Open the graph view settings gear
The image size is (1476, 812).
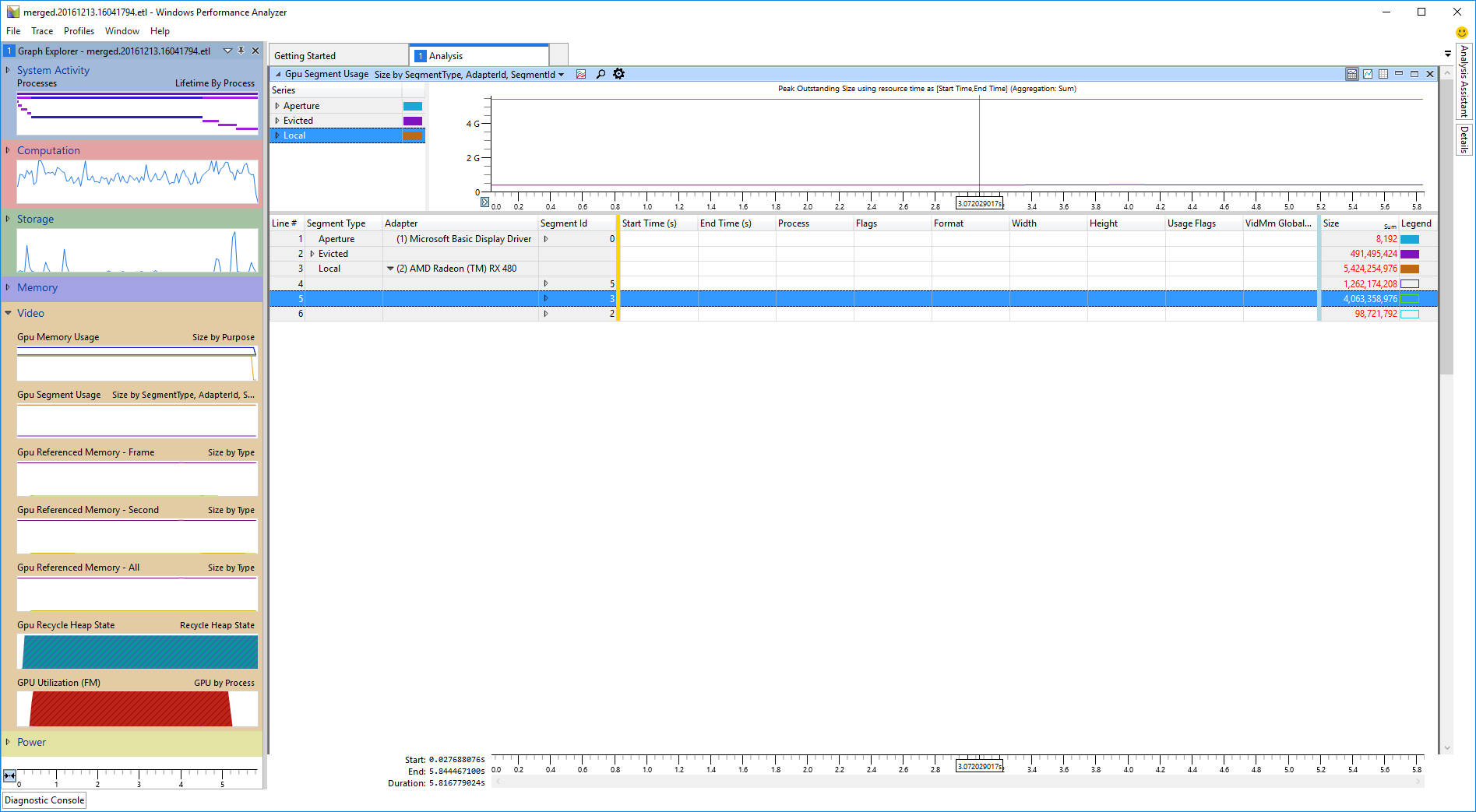pos(618,74)
